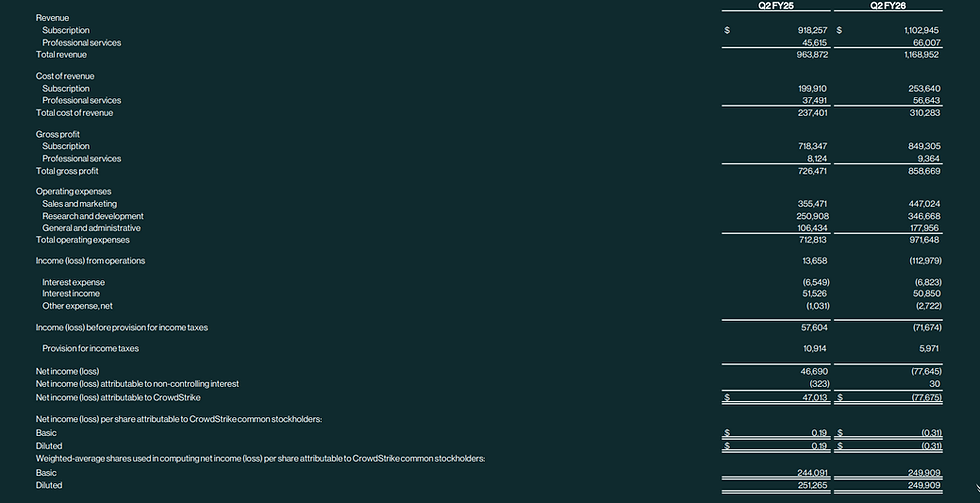Select total operating expenses 712,813

tap(812, 240)
